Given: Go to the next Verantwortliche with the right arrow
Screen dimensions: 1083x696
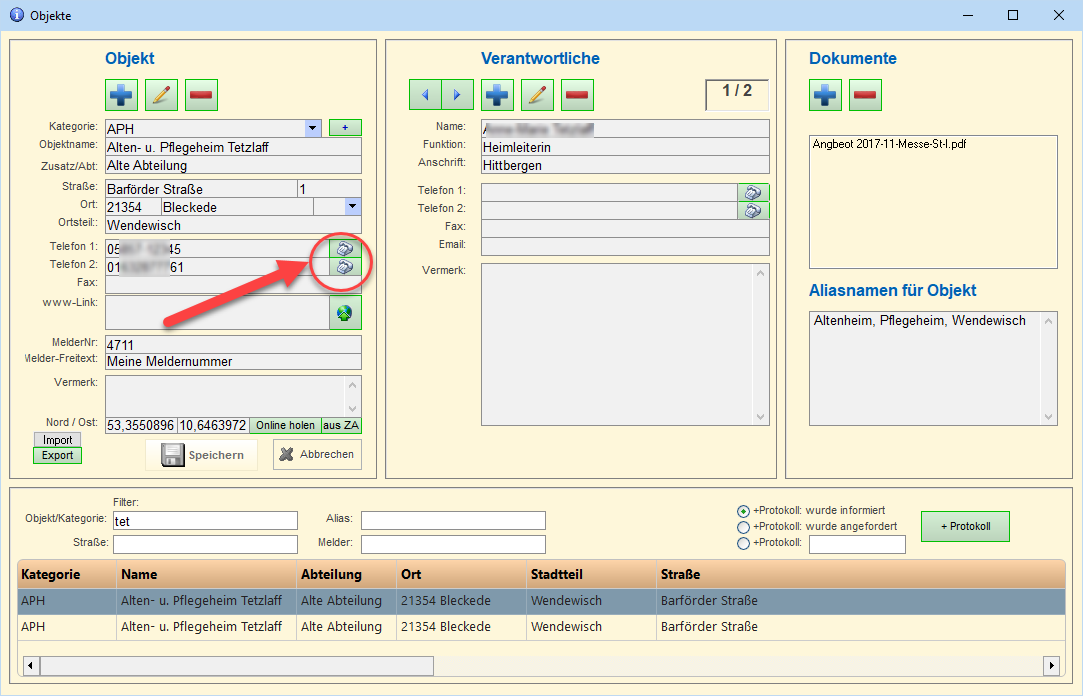Looking at the screenshot, I should pyautogui.click(x=458, y=95).
